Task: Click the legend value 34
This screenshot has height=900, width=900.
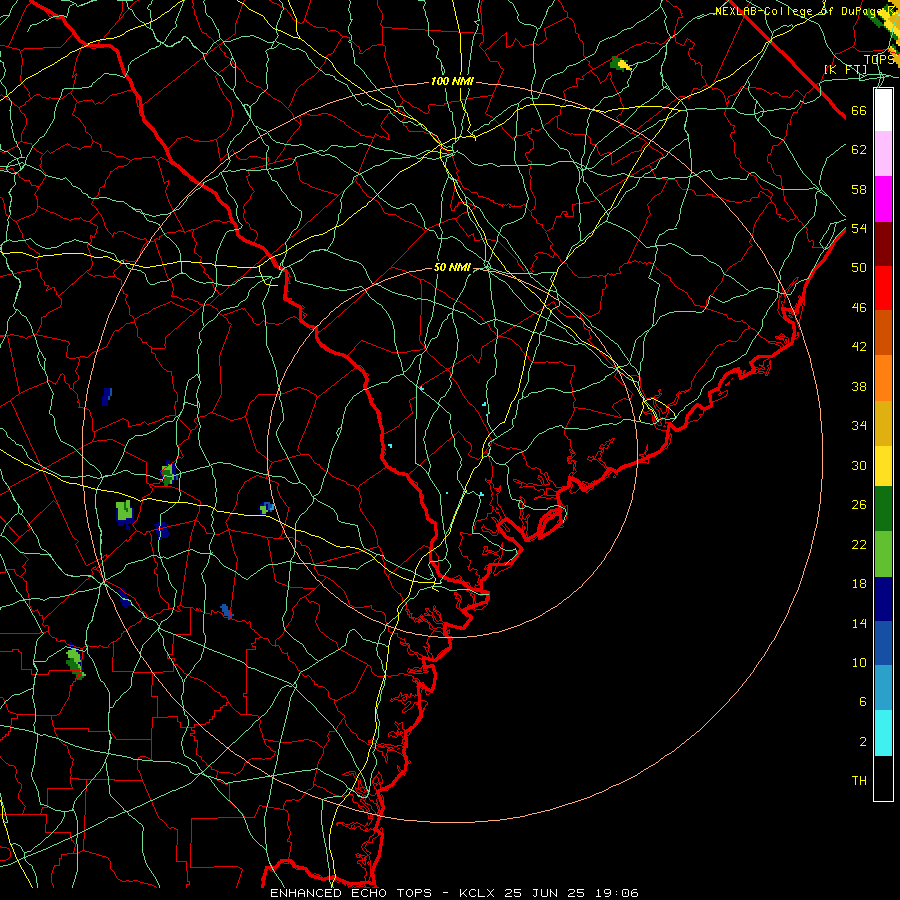Action: click(859, 425)
